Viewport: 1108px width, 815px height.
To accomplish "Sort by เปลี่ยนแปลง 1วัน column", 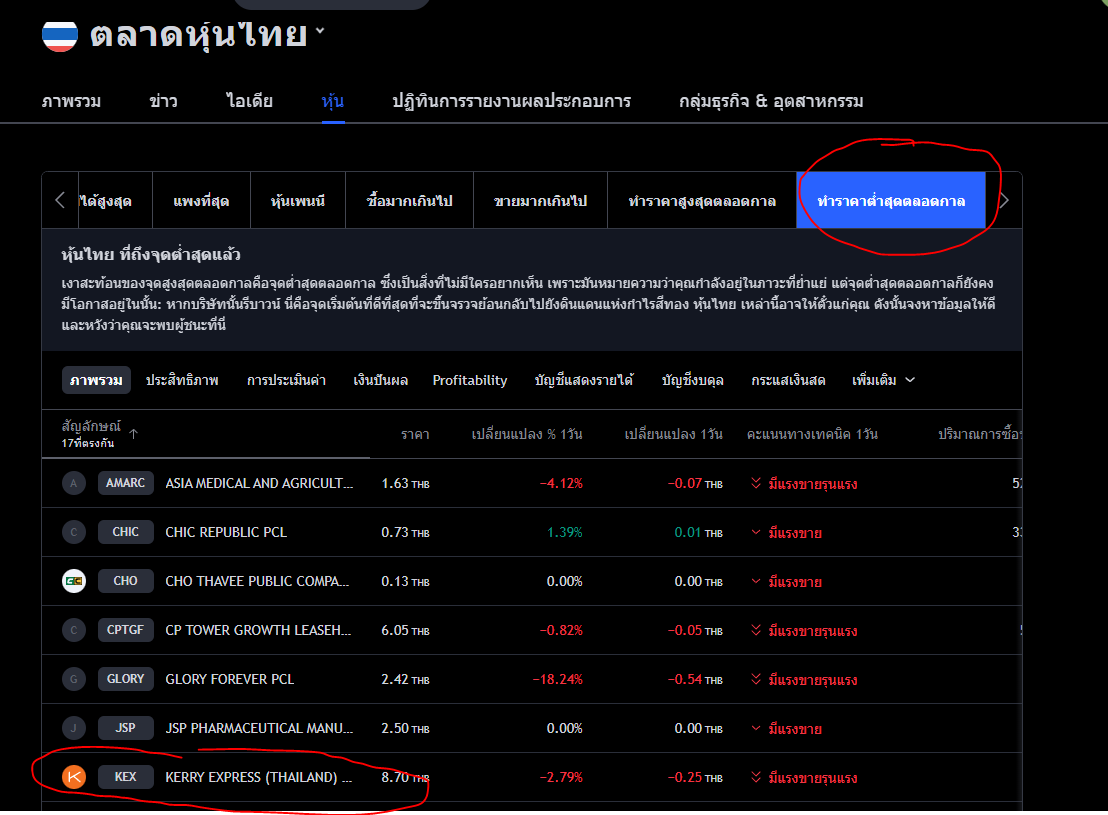I will click(673, 434).
